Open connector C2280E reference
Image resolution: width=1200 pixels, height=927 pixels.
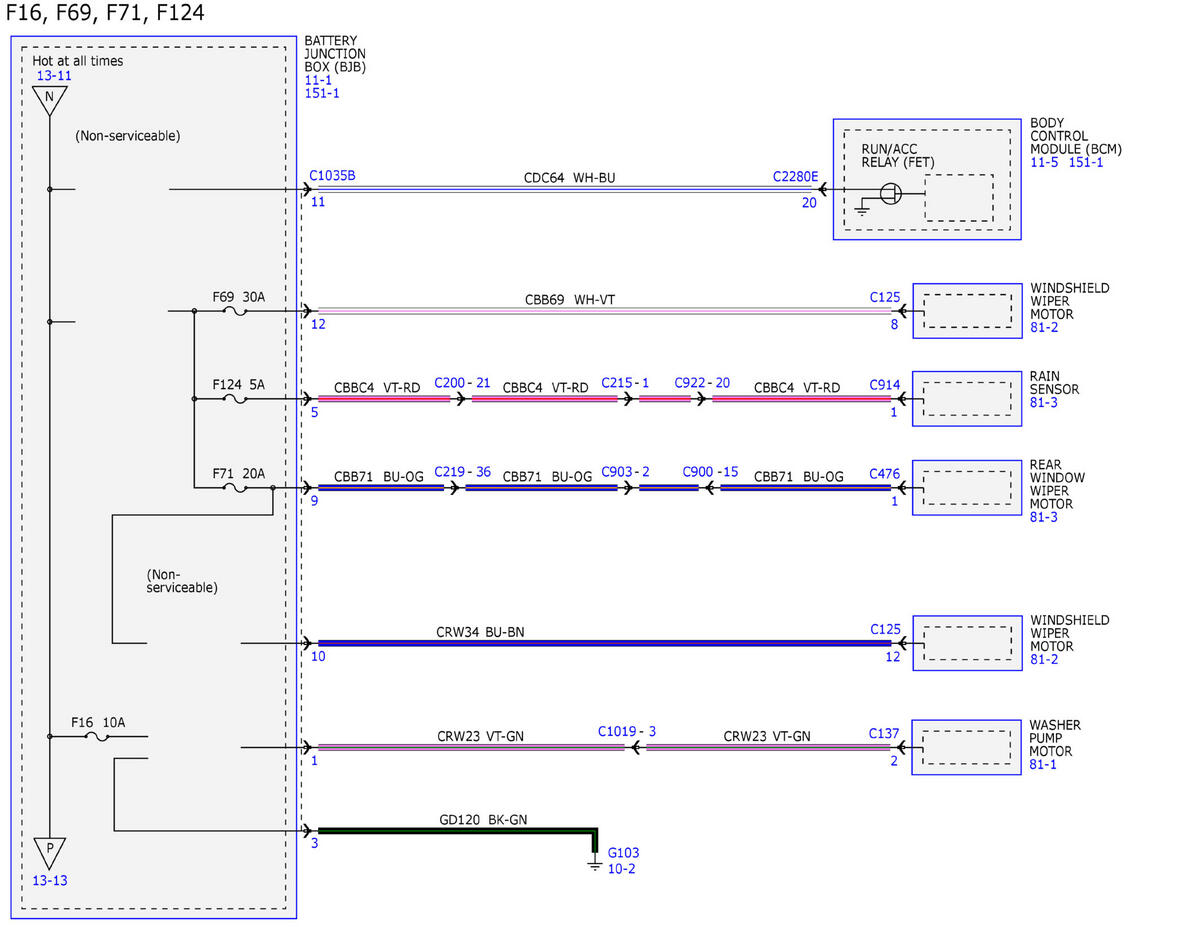click(x=795, y=176)
